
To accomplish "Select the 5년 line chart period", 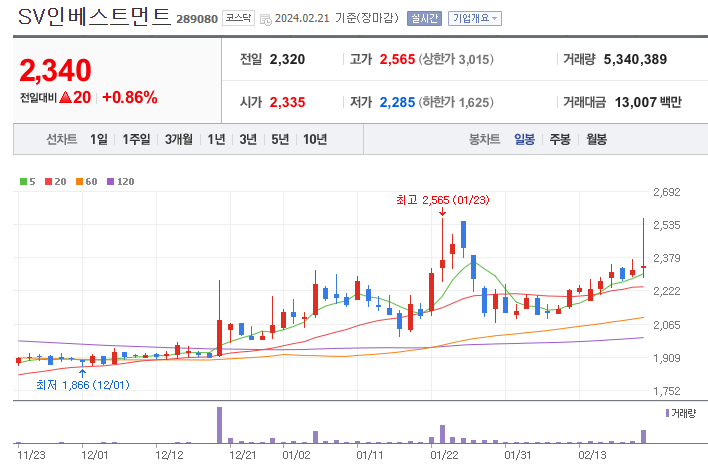I will [280, 139].
